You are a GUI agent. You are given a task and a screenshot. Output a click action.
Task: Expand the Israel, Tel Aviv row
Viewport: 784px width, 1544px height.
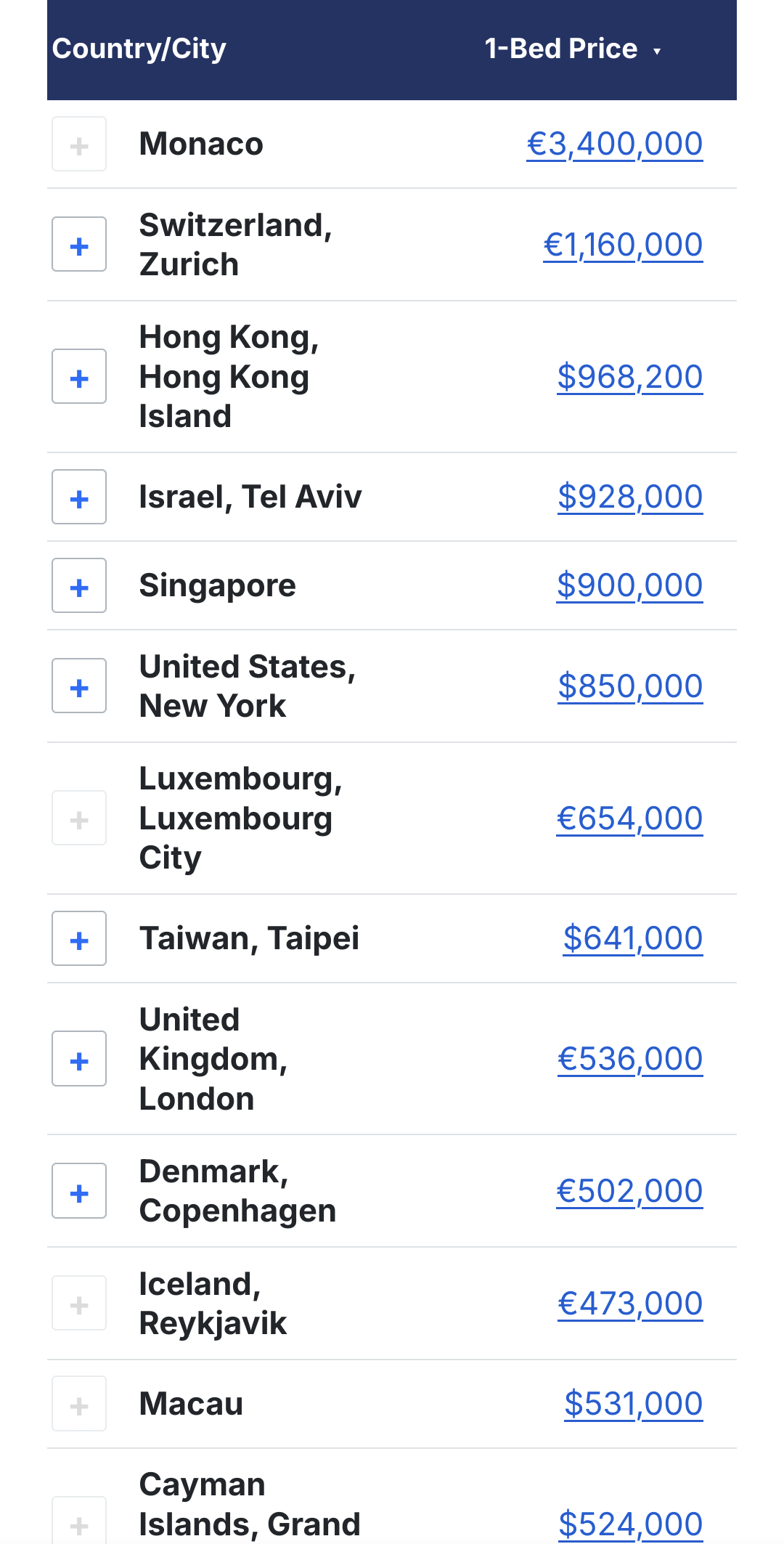click(79, 497)
